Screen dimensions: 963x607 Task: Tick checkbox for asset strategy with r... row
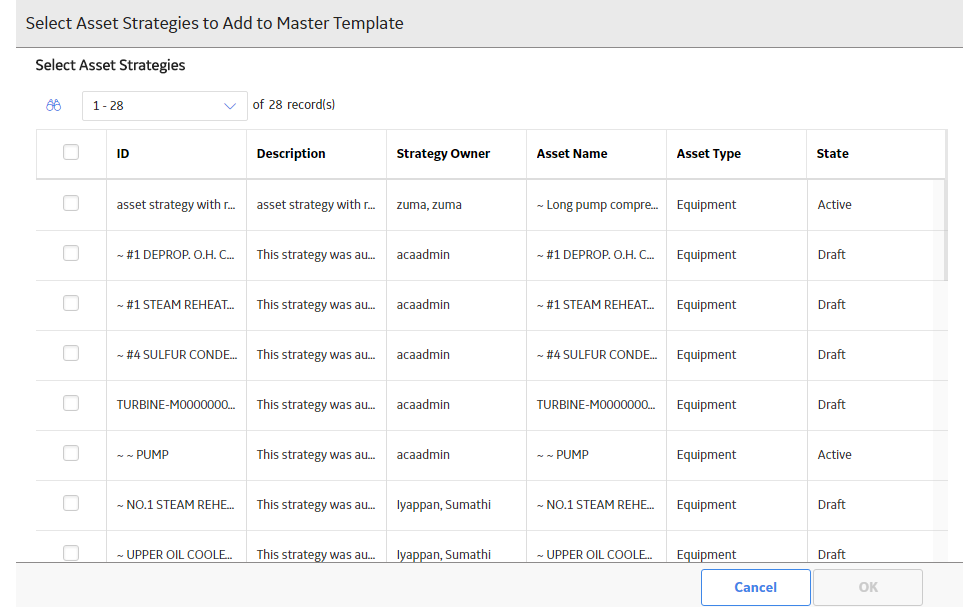coord(71,203)
